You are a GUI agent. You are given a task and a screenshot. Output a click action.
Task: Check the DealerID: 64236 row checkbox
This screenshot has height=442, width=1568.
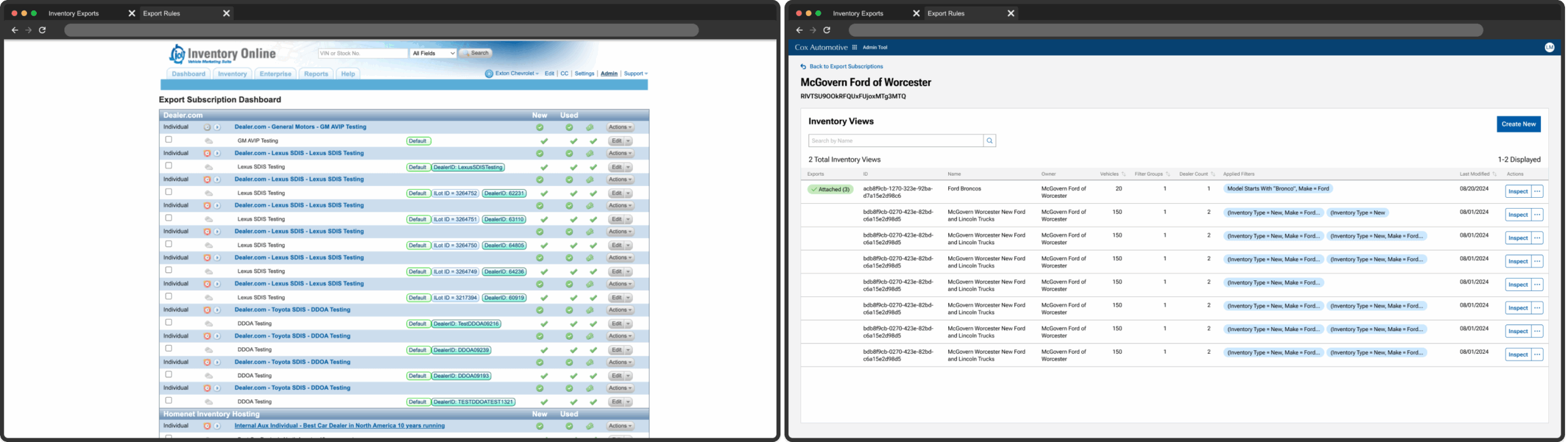click(168, 270)
